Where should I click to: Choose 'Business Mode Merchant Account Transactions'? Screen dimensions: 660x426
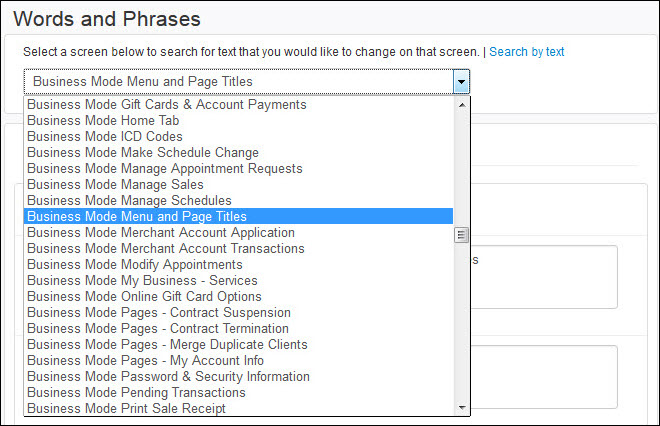coord(166,248)
